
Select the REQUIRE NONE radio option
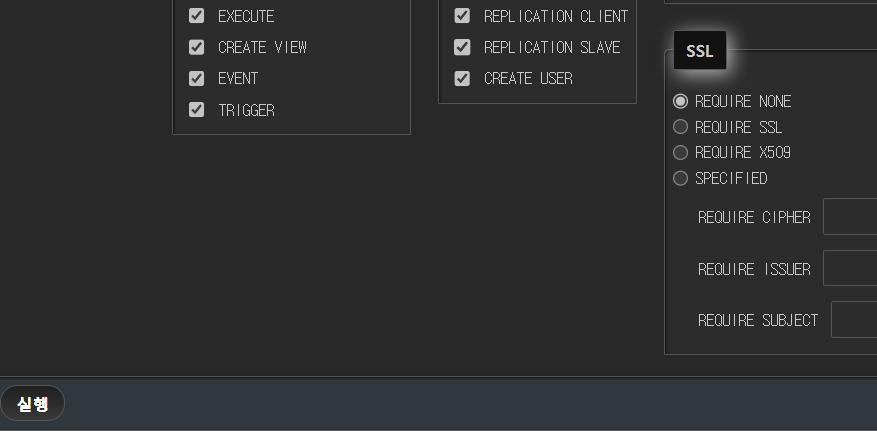point(681,101)
